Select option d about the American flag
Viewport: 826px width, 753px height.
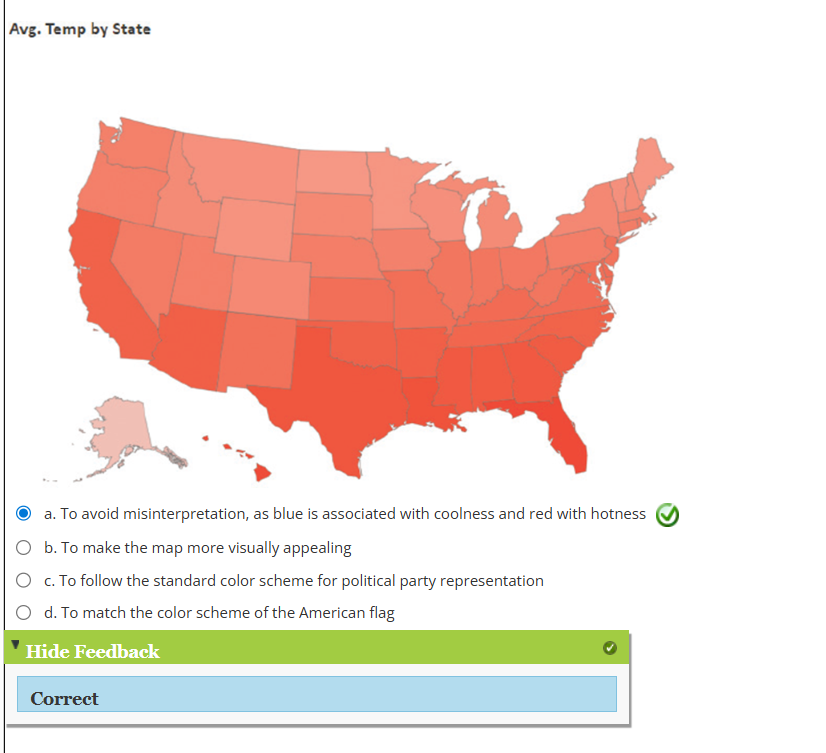[24, 613]
